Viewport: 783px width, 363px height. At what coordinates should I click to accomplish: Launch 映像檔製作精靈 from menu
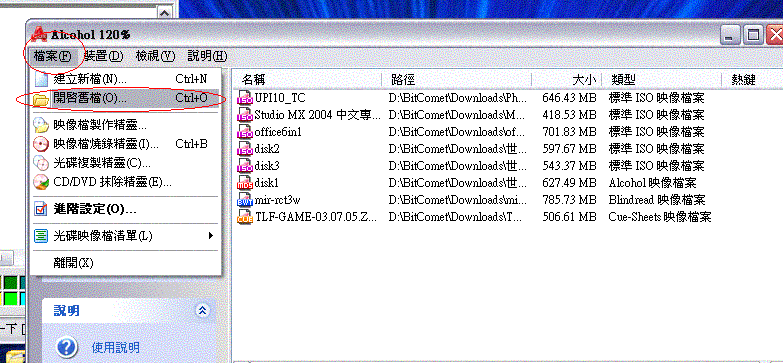point(126,124)
